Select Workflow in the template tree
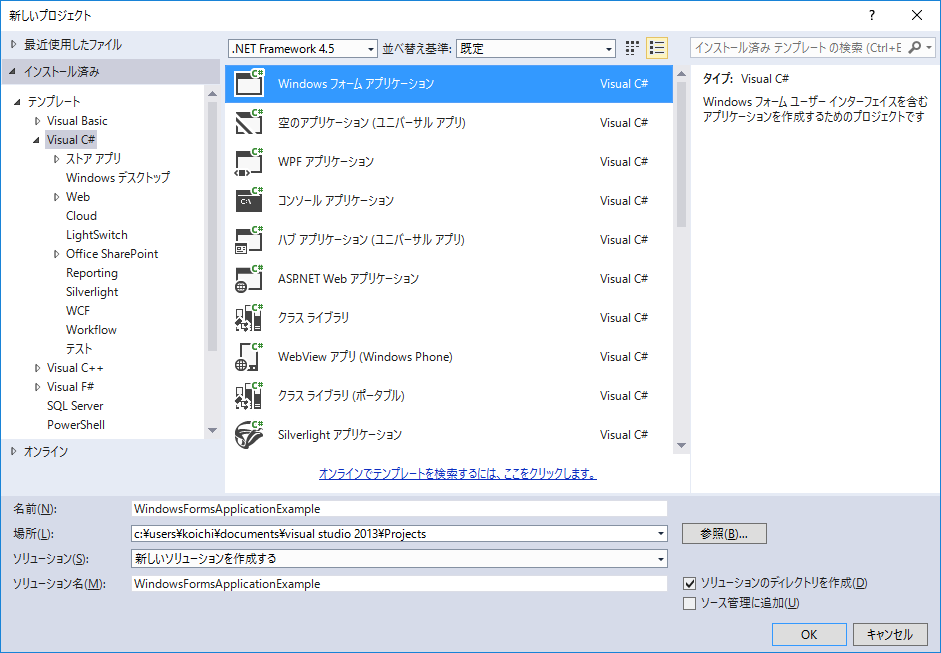Screen dimensions: 941x653 pyautogui.click(x=91, y=330)
